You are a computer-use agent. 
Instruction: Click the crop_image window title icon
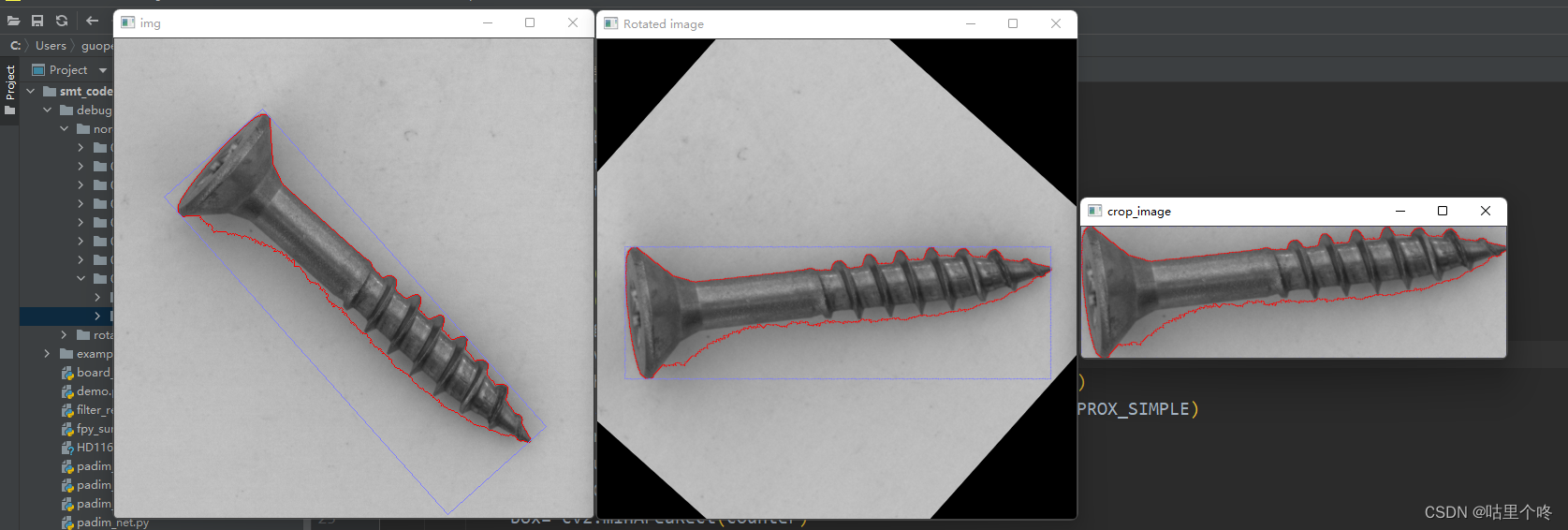(x=1094, y=211)
